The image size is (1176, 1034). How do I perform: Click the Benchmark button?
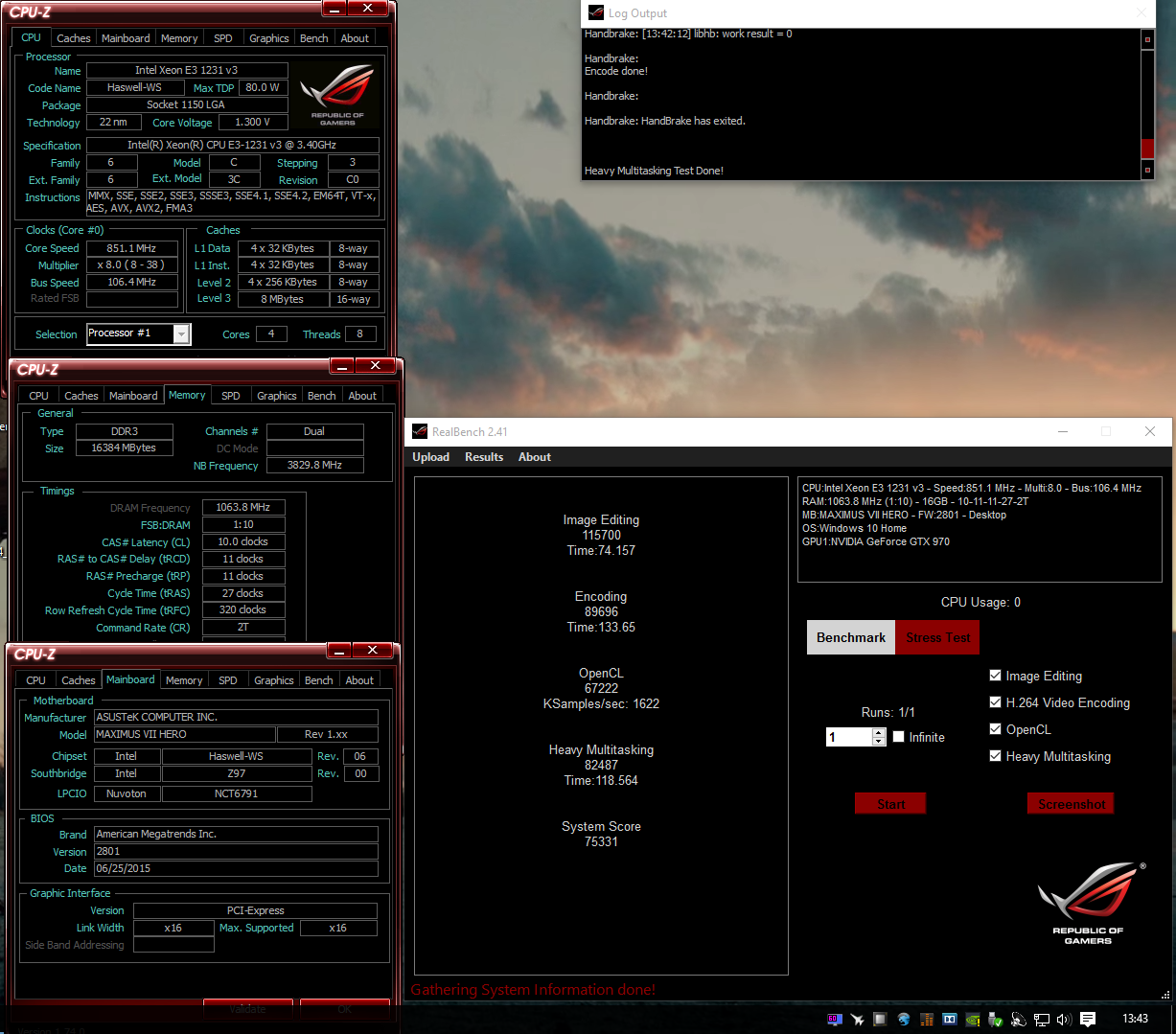[x=851, y=637]
